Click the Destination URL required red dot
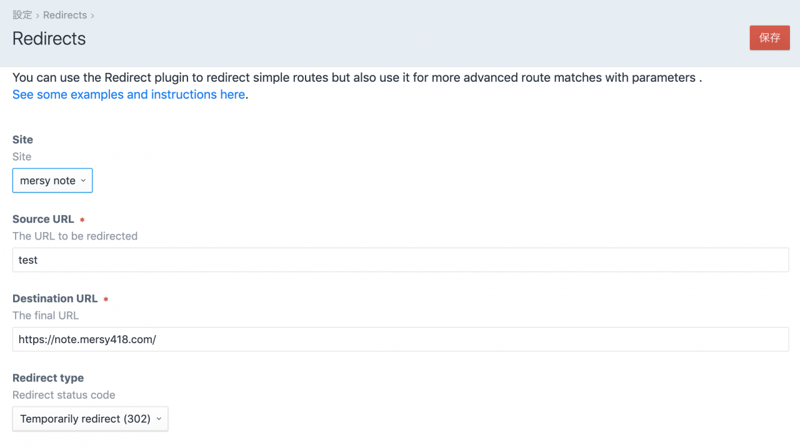 [x=106, y=299]
